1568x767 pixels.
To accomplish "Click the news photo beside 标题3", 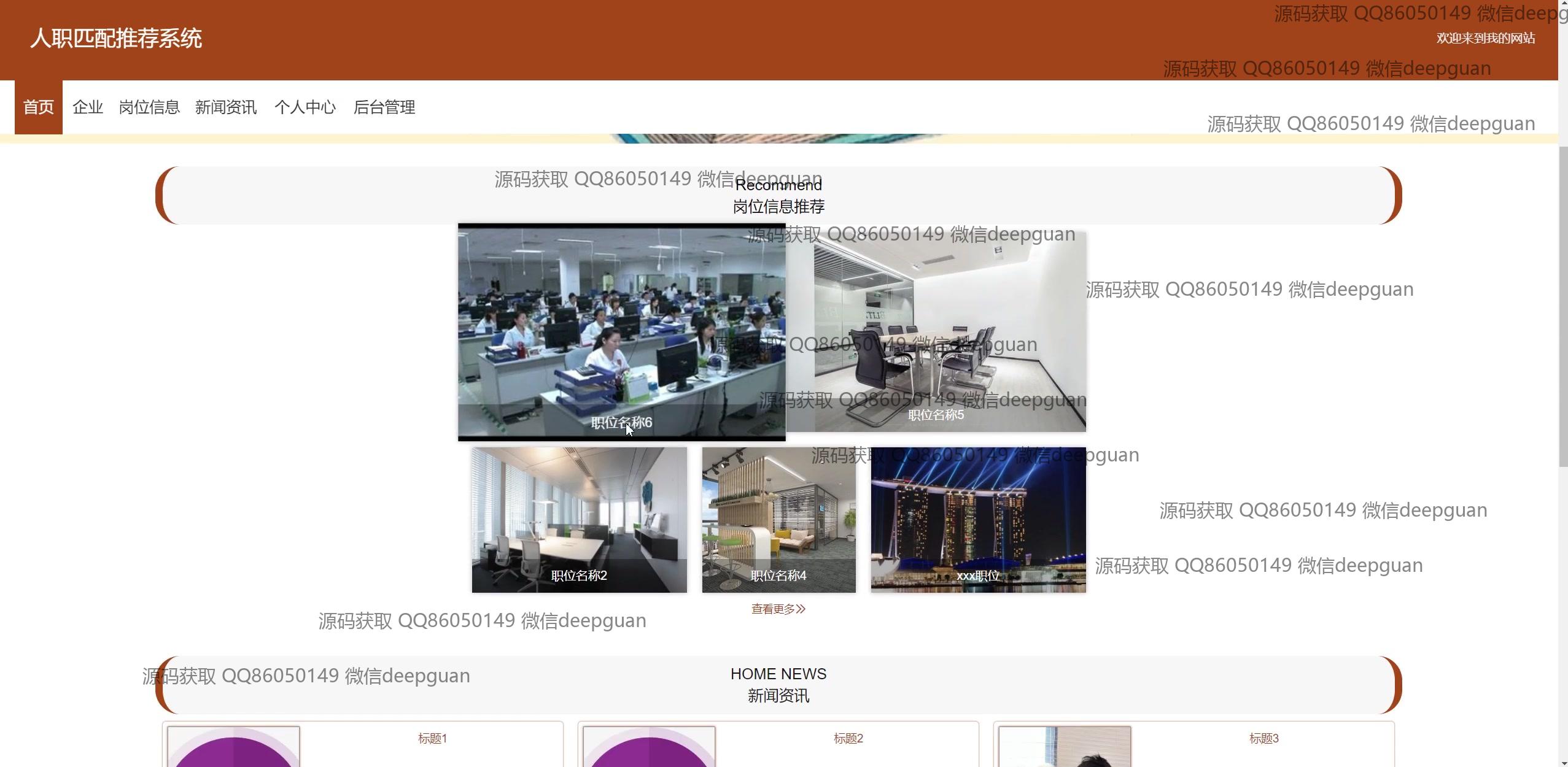I will pyautogui.click(x=1065, y=749).
